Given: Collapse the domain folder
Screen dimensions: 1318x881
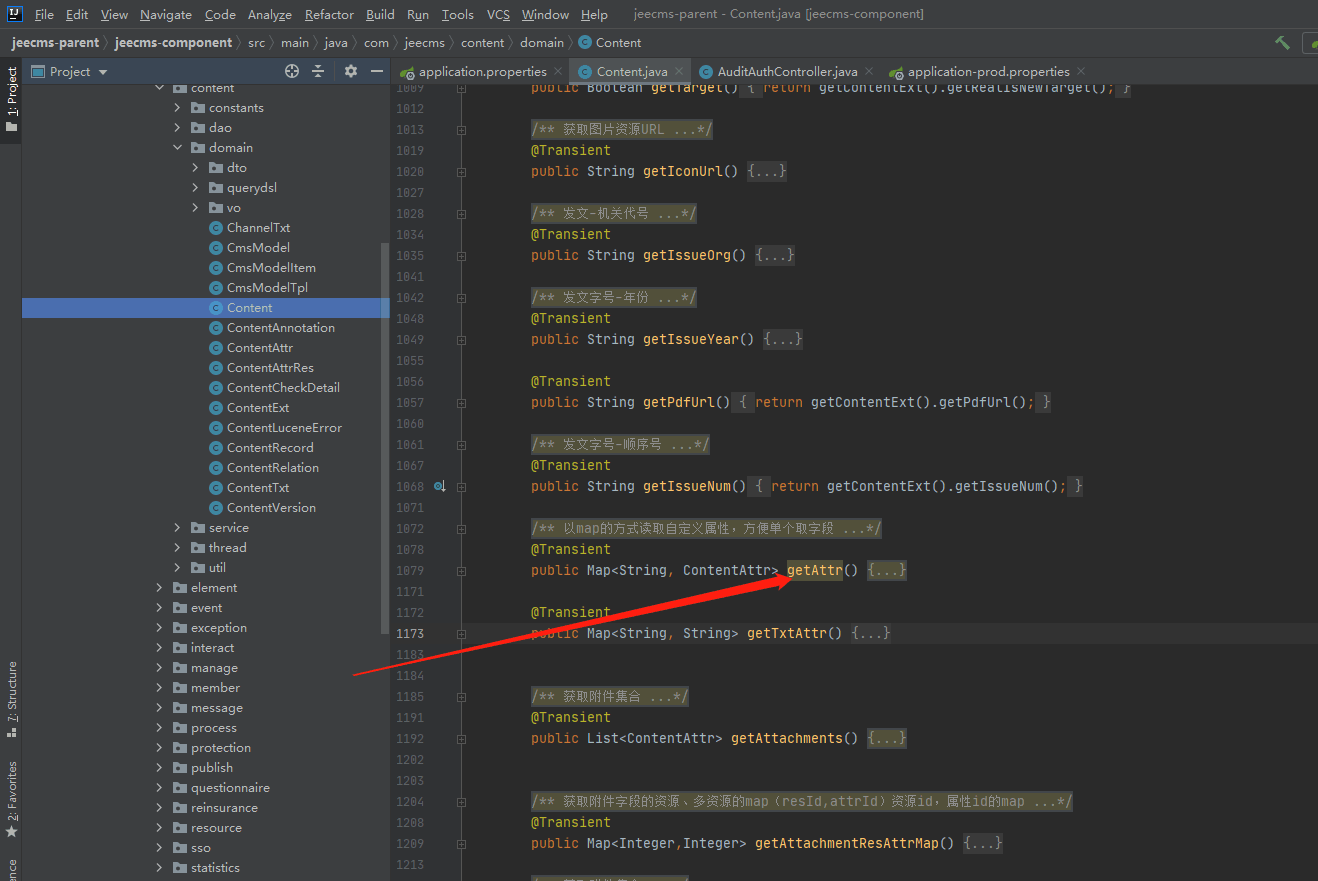Looking at the screenshot, I should (x=177, y=148).
